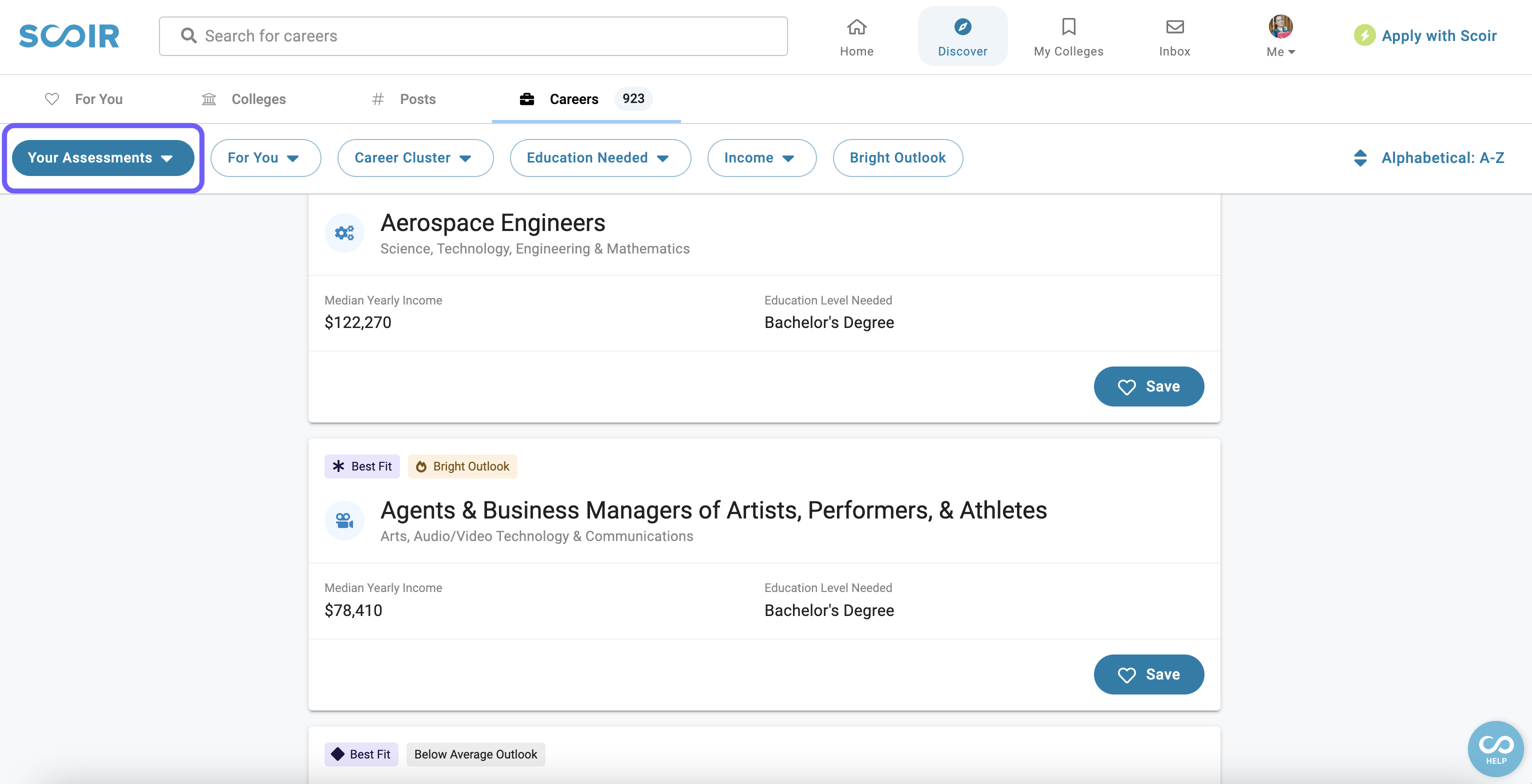Screen dimensions: 1532x784
Task: Open the Inbox
Action: point(1174,37)
